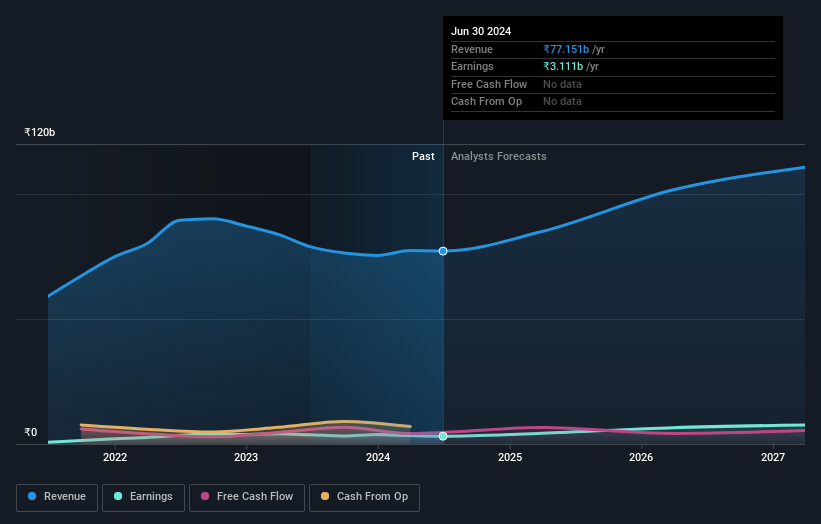This screenshot has height=524, width=821.
Task: Click the Cash From Op No data tooltip value
Action: (562, 102)
